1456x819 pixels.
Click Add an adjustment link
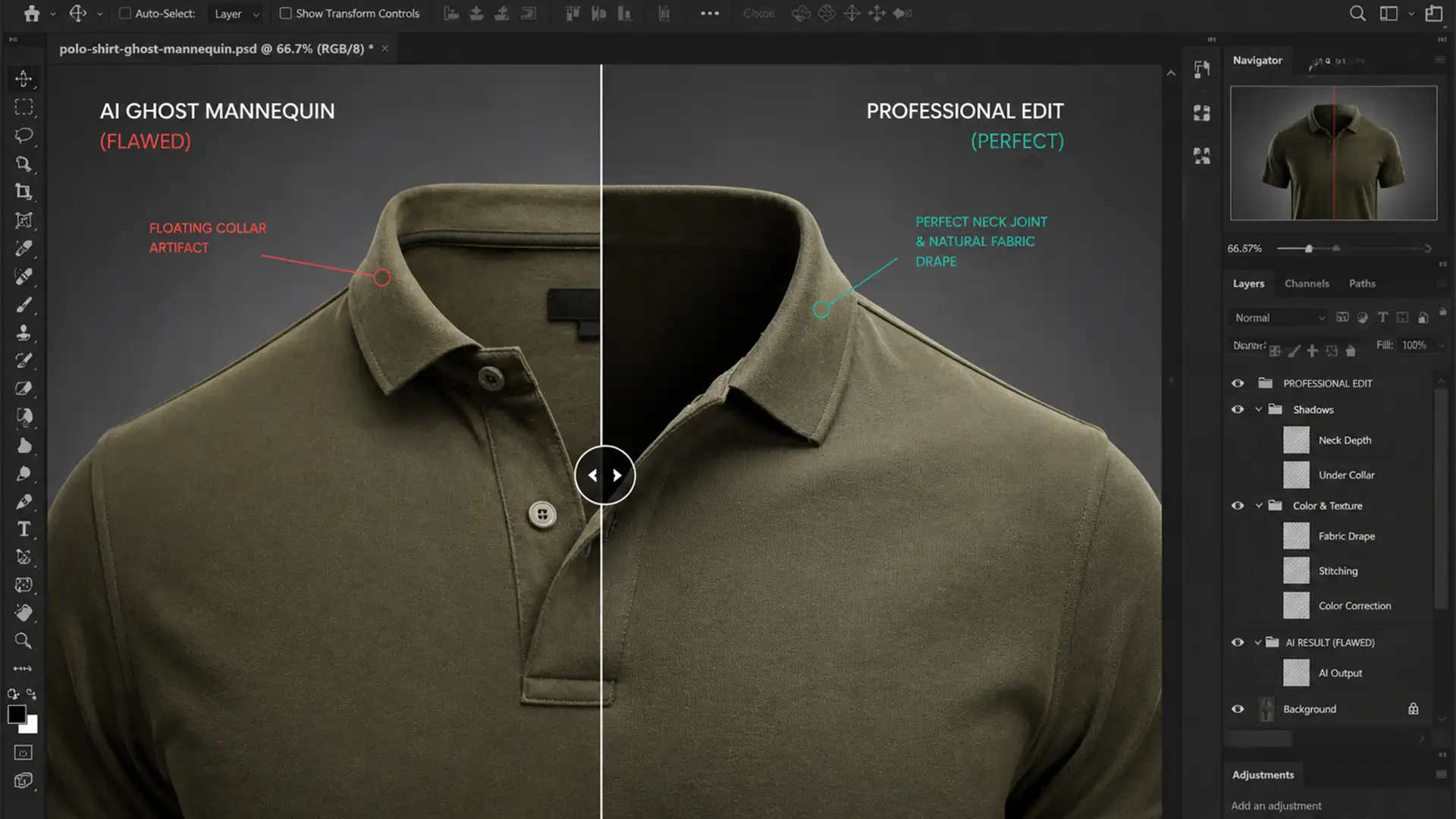[x=1276, y=805]
